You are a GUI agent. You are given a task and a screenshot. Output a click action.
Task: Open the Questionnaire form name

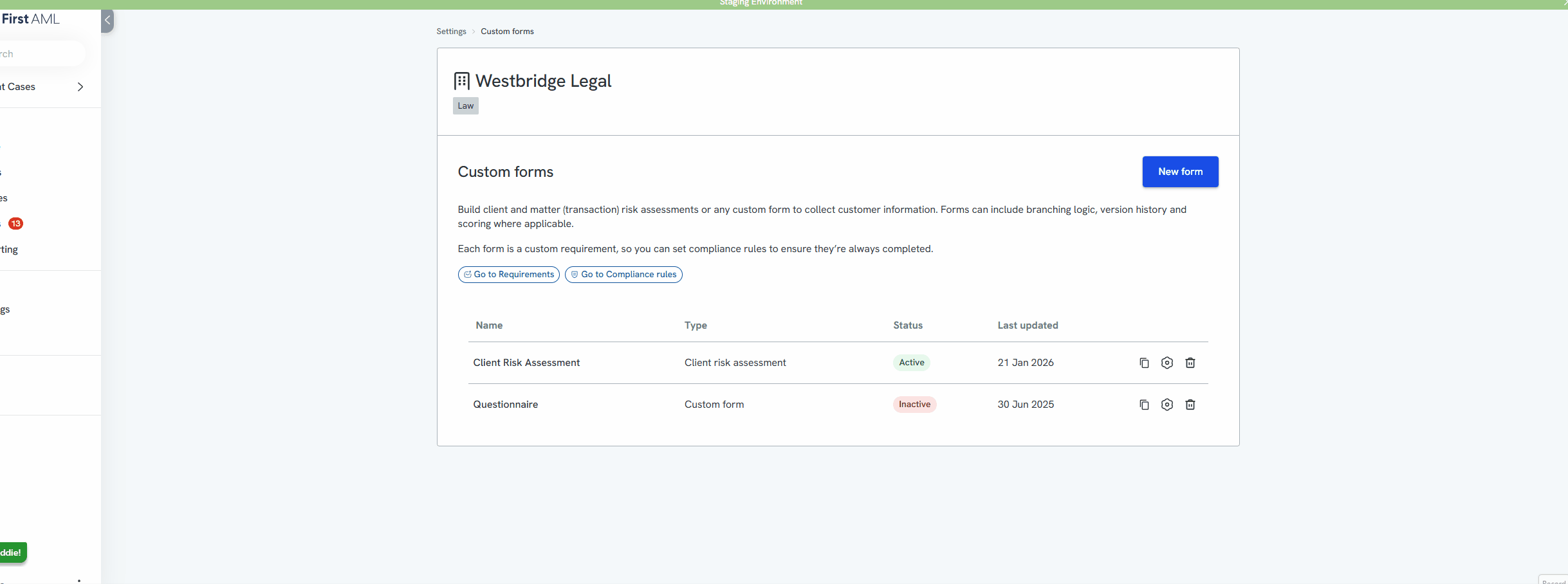(x=506, y=405)
